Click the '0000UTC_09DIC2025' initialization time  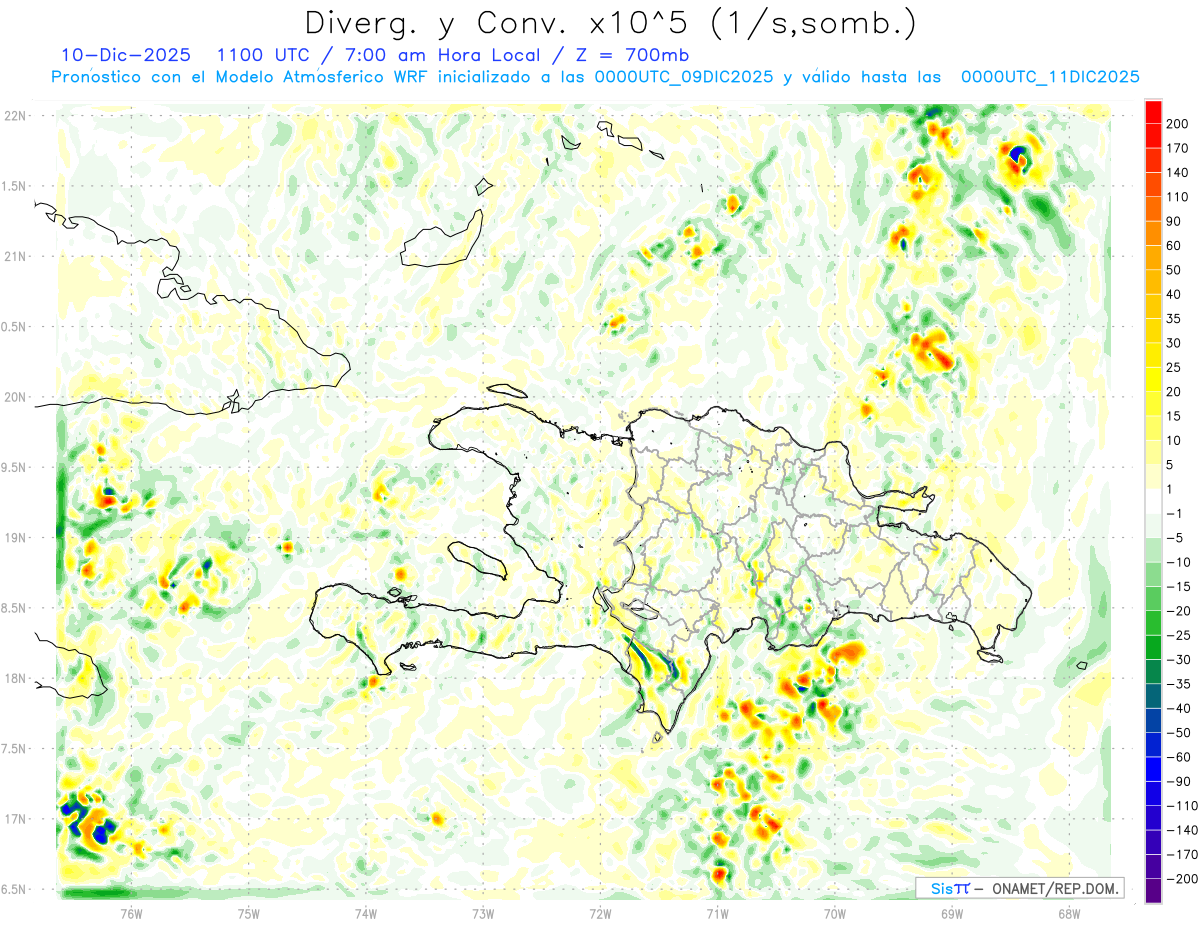pyautogui.click(x=683, y=77)
